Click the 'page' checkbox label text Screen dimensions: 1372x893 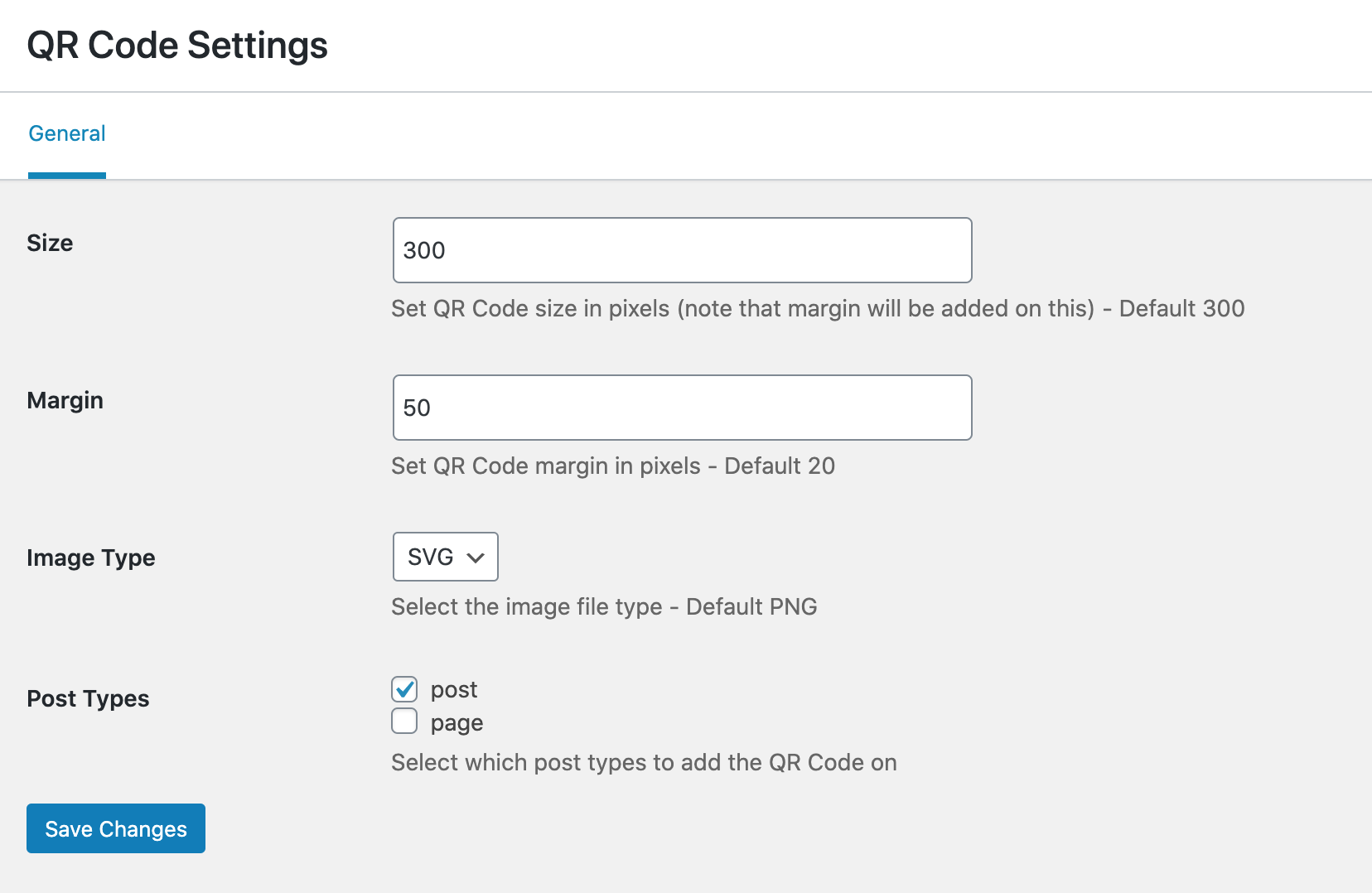click(x=457, y=723)
